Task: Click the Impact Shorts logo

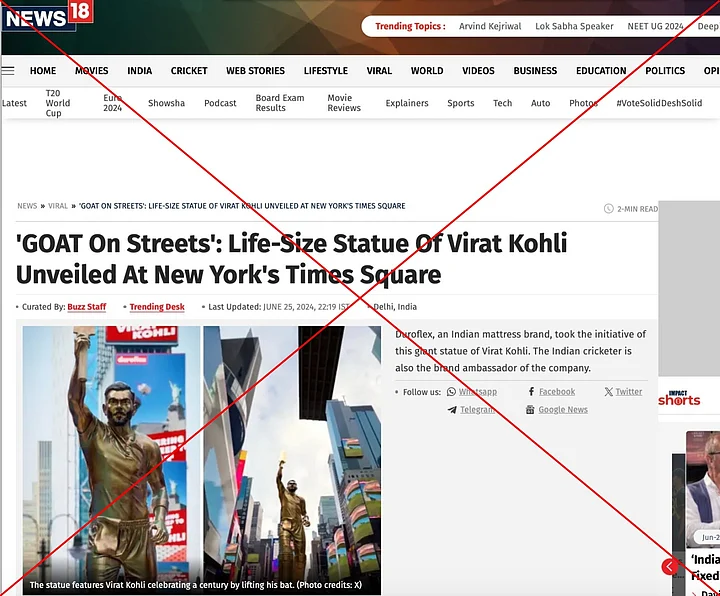Action: tap(680, 398)
